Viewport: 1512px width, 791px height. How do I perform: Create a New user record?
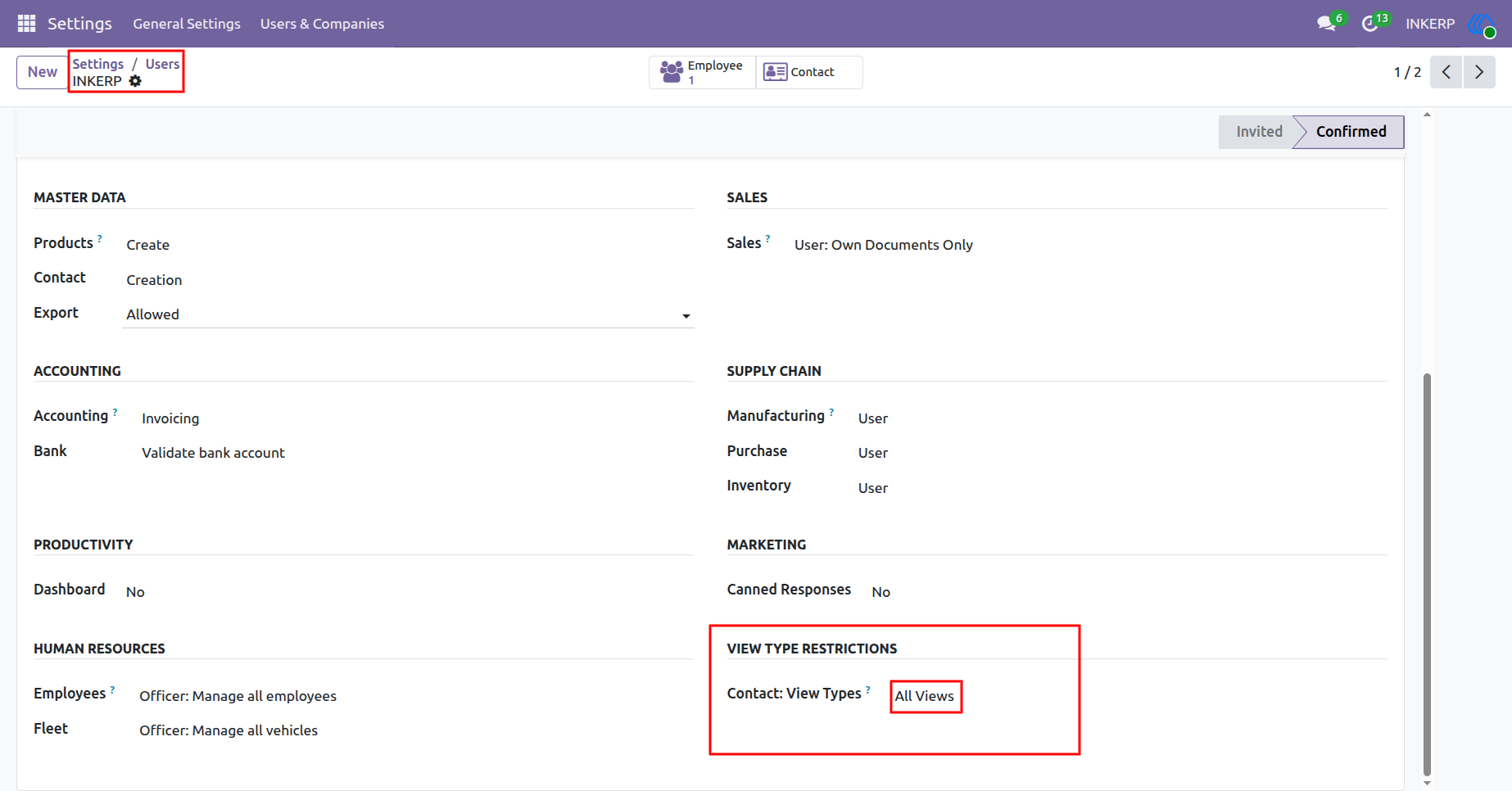click(43, 72)
